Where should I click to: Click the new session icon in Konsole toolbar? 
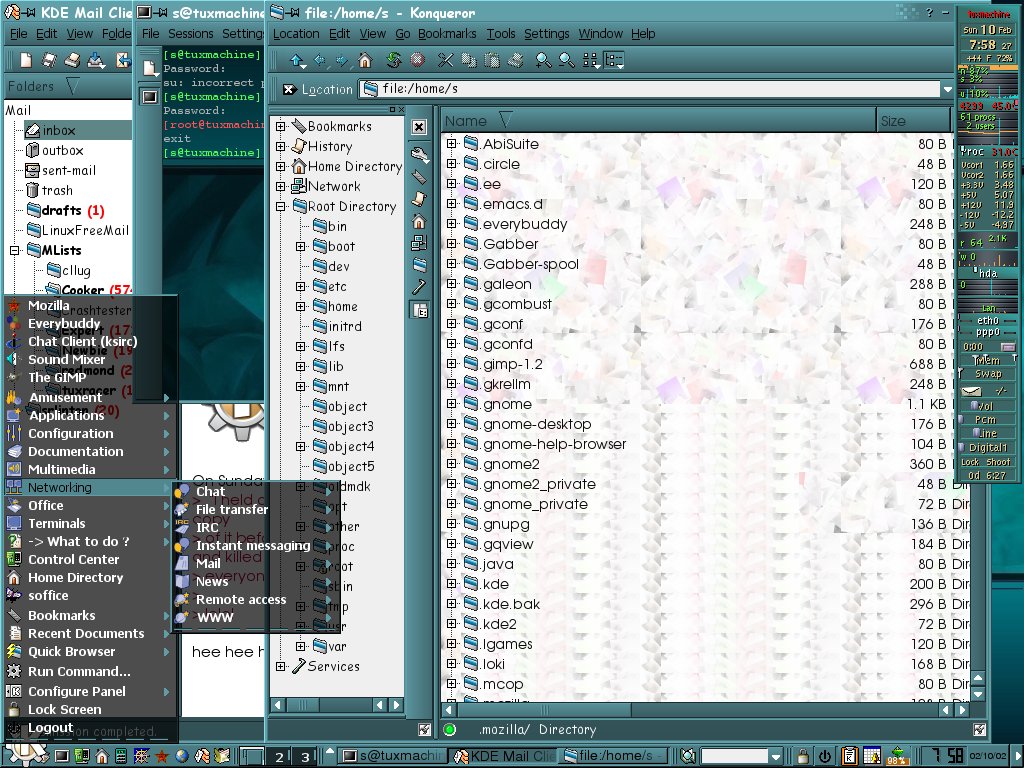(150, 68)
